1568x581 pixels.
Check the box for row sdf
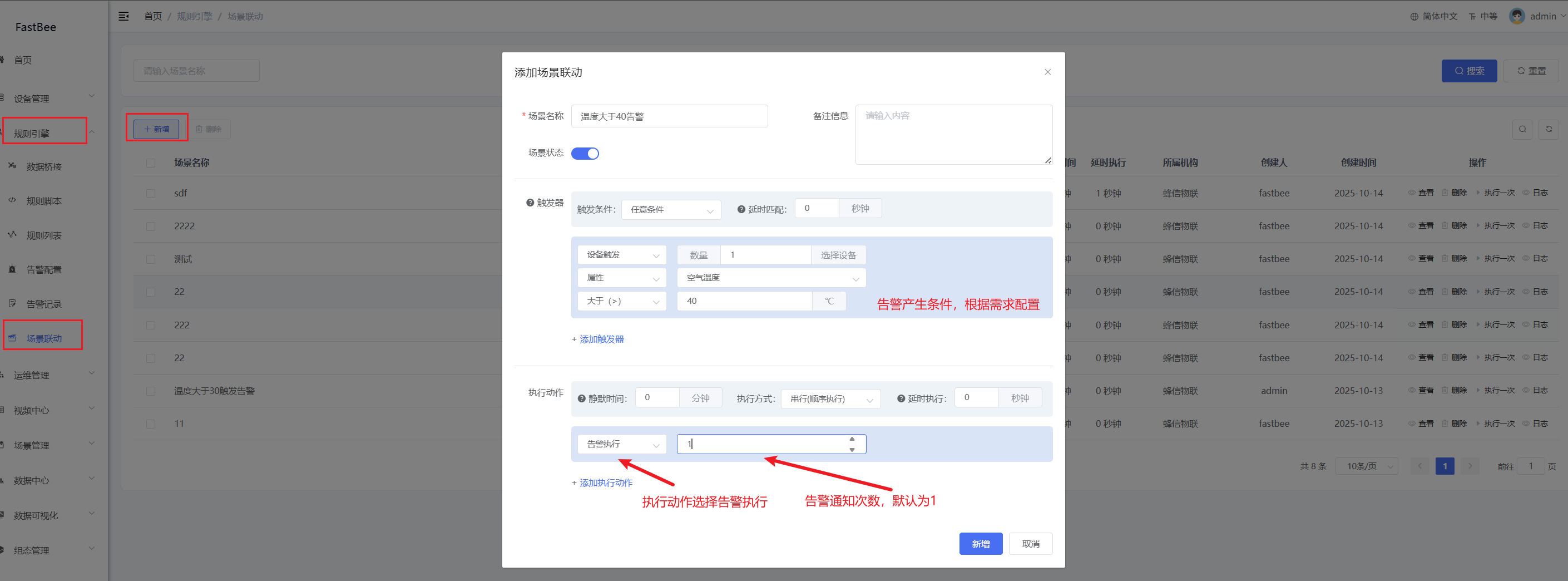coord(150,193)
